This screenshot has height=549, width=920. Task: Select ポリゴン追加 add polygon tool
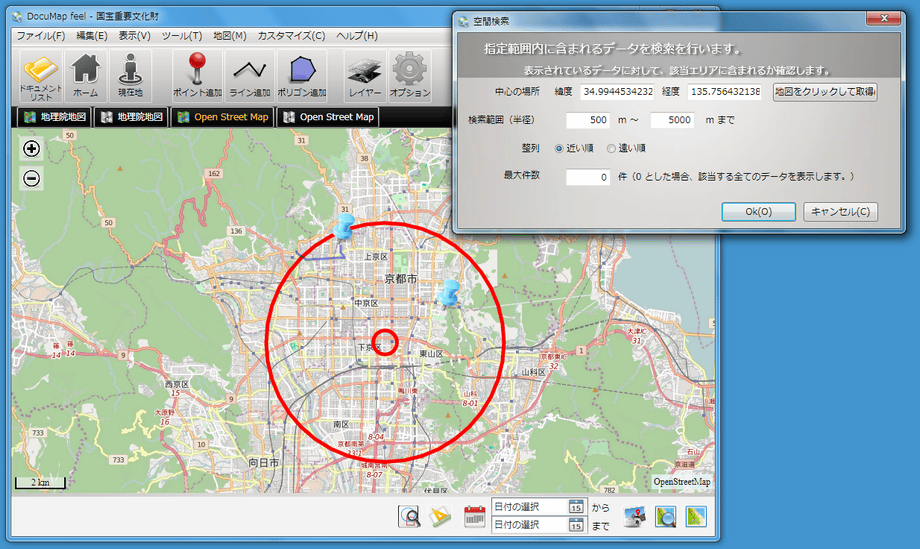coord(302,76)
